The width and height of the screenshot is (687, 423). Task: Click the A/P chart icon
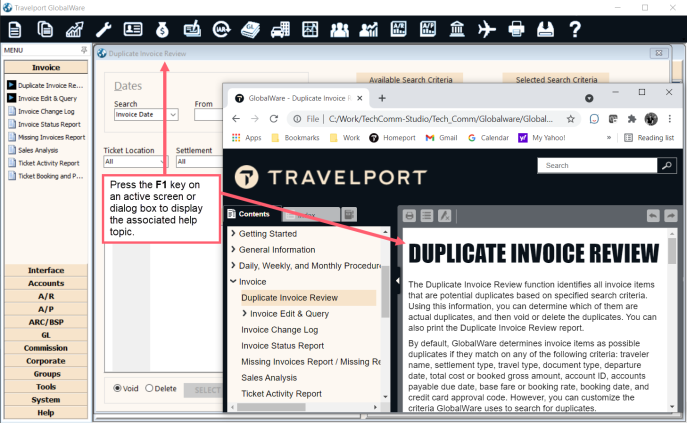tap(428, 29)
